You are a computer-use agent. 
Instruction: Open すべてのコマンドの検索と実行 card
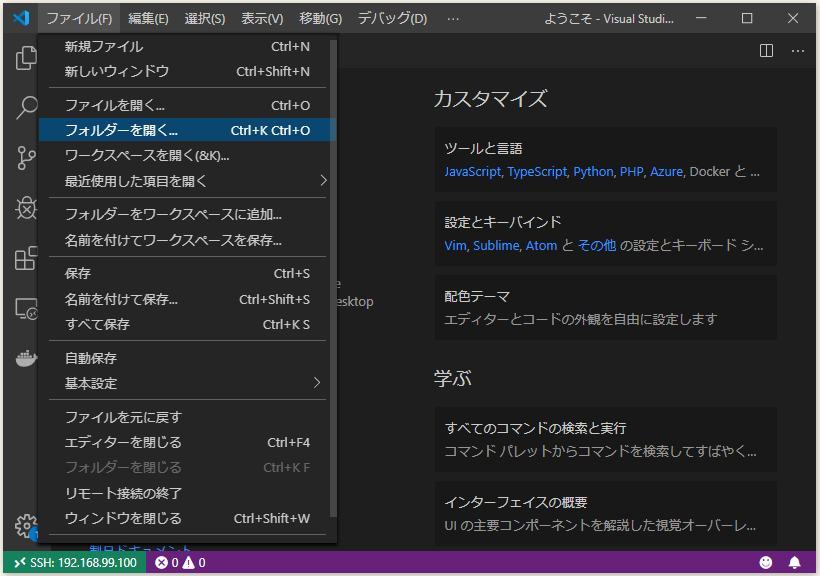(606, 439)
